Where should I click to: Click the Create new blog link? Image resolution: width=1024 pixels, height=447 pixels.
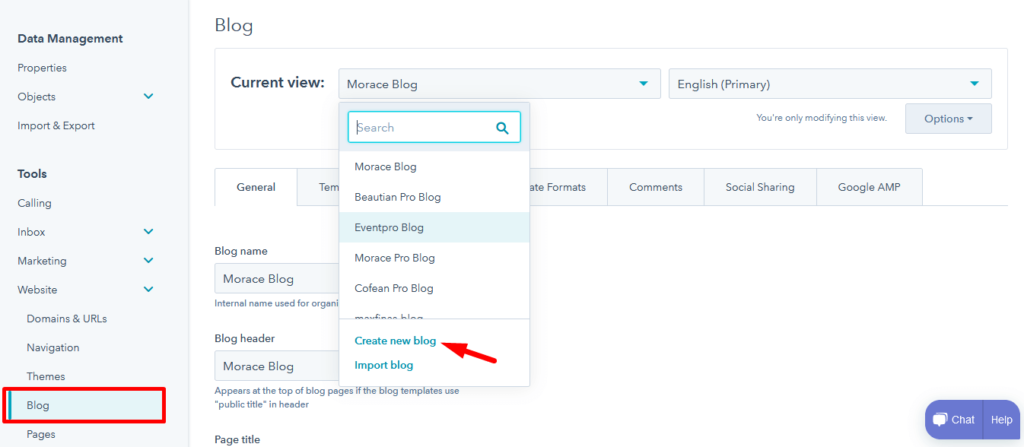click(395, 341)
